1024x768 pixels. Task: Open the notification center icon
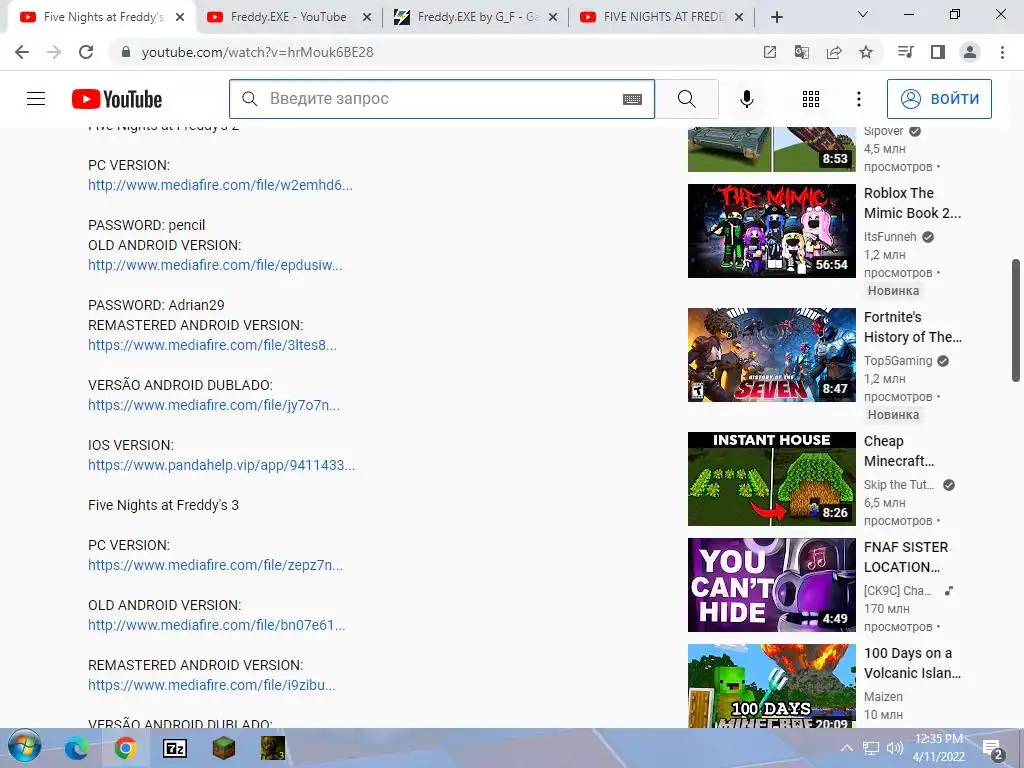pos(992,748)
